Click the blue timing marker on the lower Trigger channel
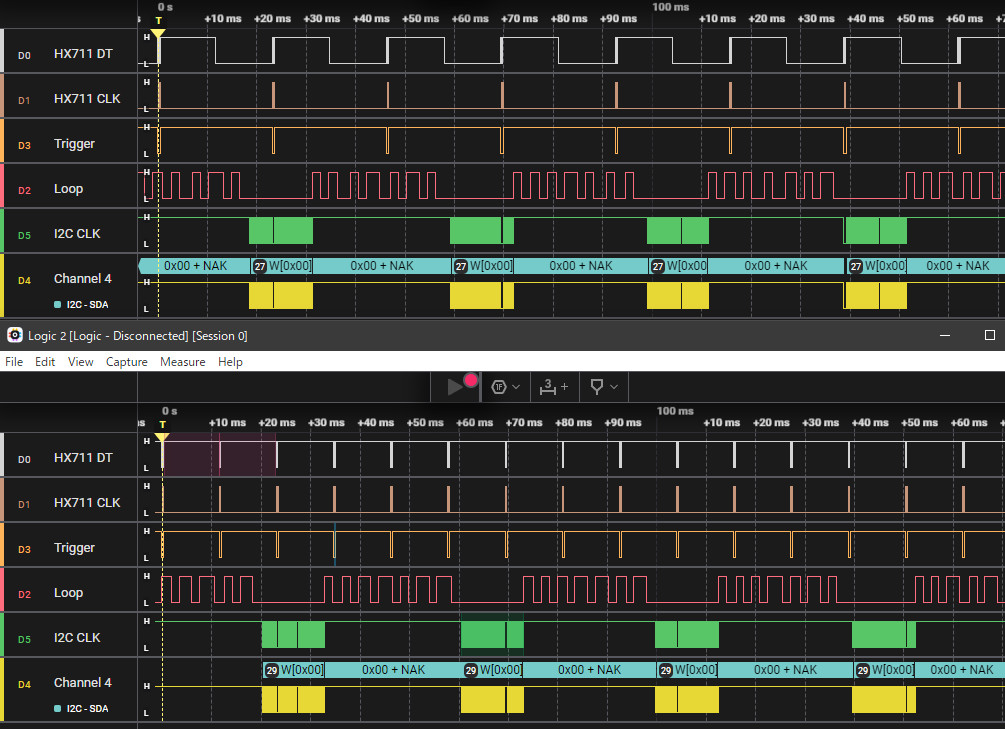1005x729 pixels. [x=335, y=544]
